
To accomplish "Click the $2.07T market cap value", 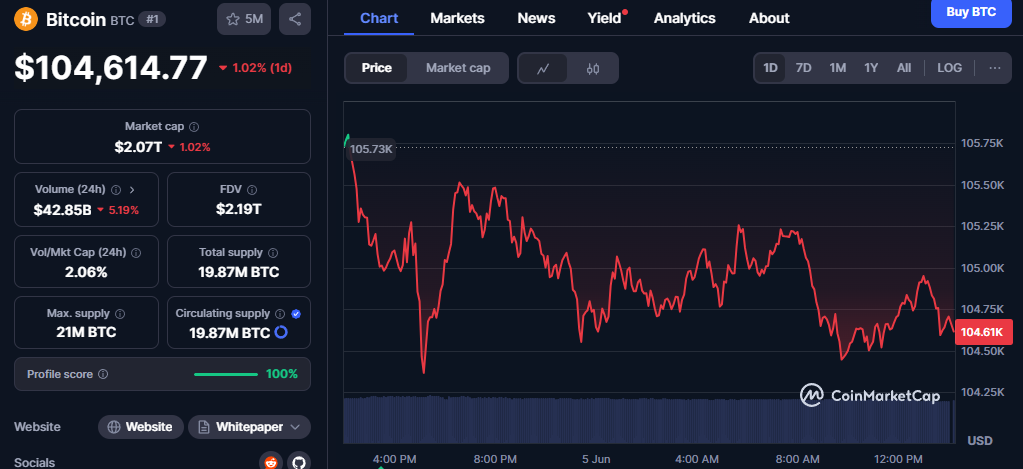I will 138,147.
